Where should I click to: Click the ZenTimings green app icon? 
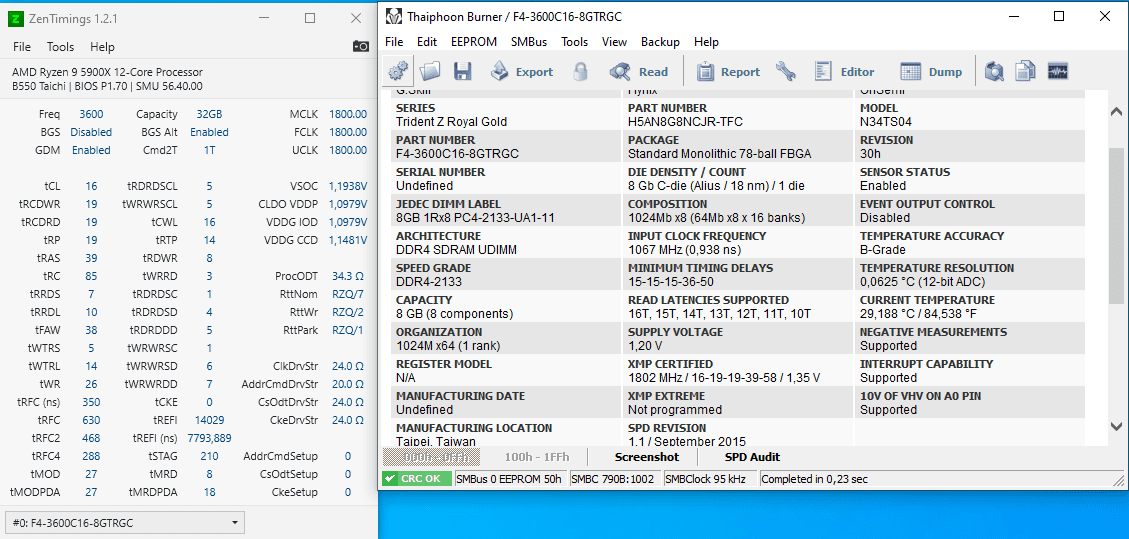coord(15,18)
